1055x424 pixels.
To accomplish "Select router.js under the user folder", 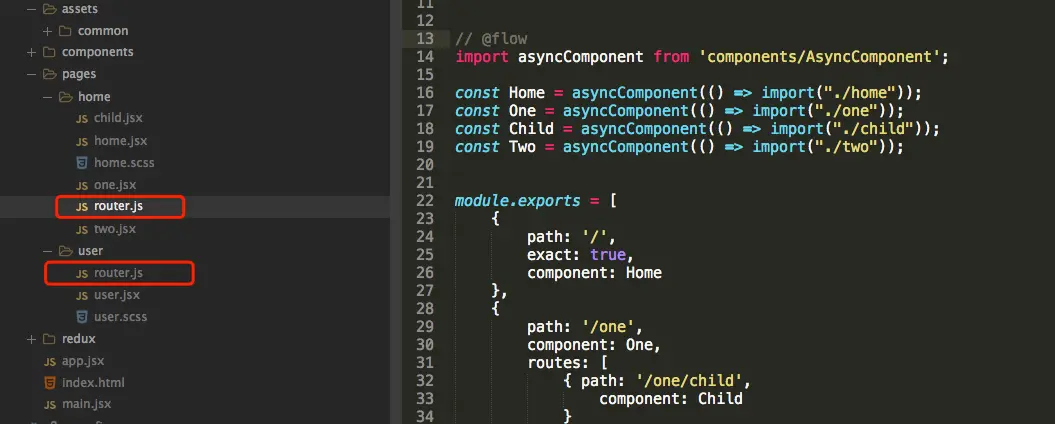I will tap(118, 273).
